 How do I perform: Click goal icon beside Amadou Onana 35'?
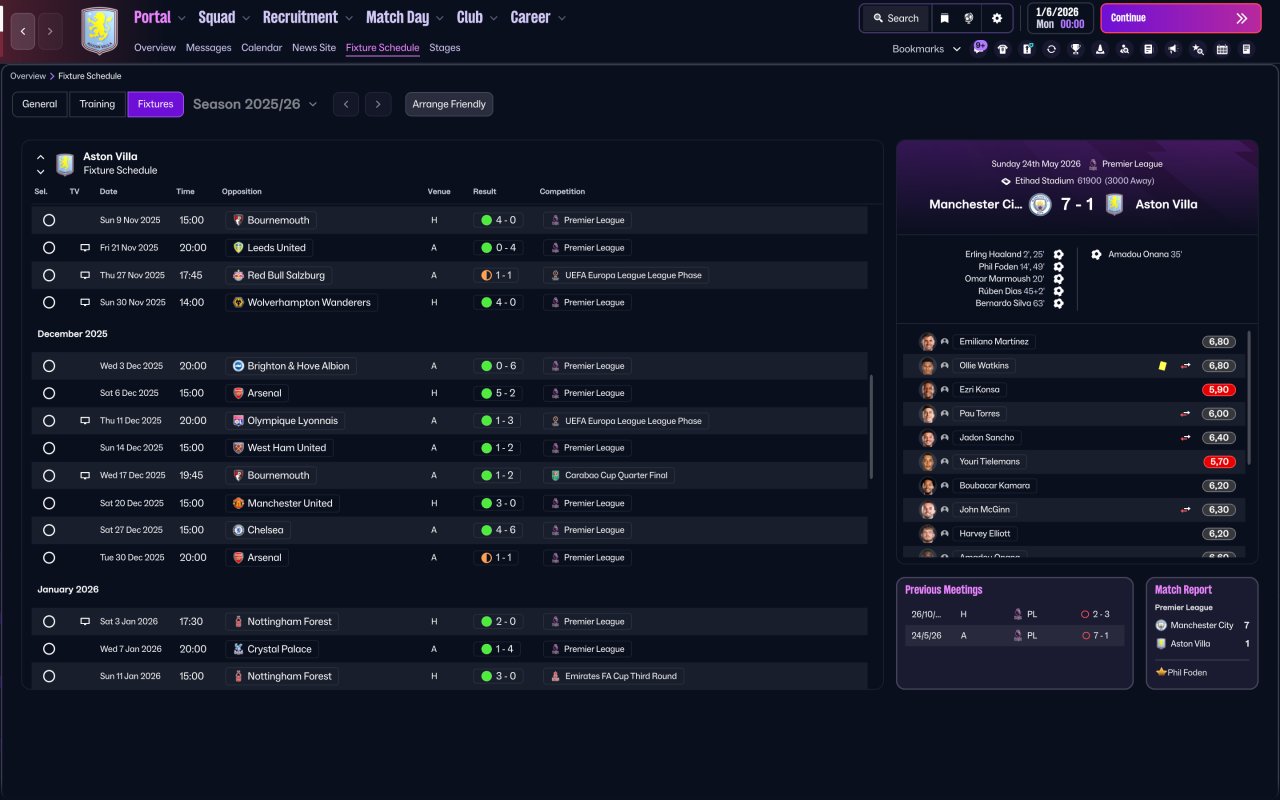coord(1096,254)
